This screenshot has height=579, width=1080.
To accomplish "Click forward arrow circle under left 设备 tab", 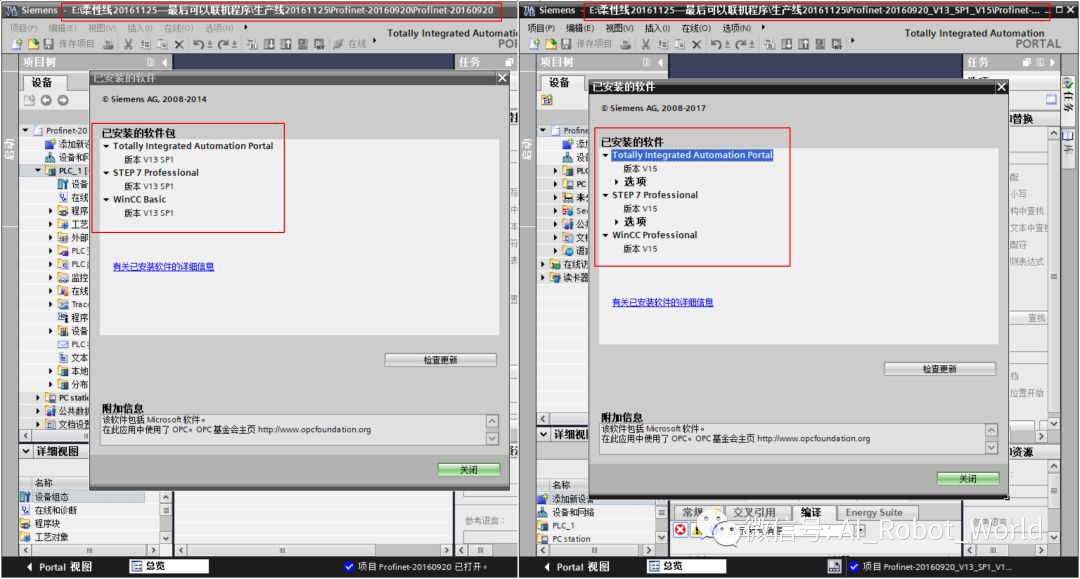I will (63, 101).
